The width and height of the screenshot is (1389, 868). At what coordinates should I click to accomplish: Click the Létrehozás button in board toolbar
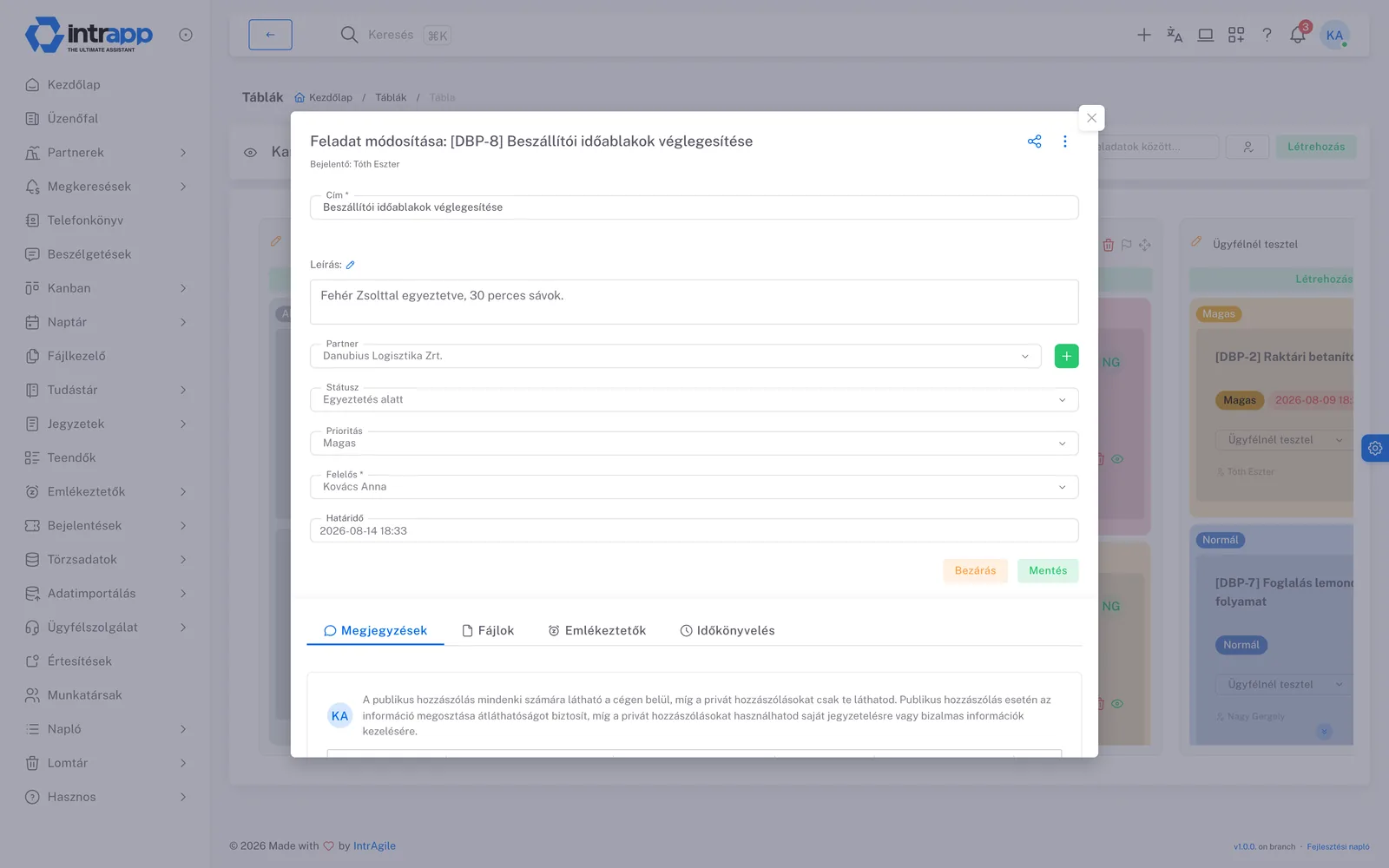point(1316,147)
